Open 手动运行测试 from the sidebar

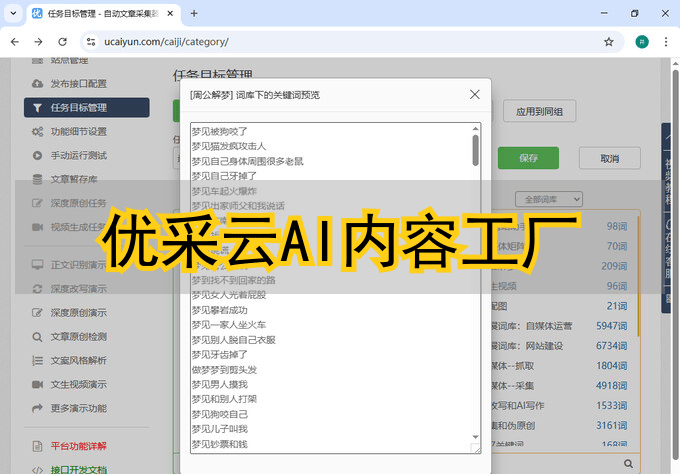[x=78, y=155]
